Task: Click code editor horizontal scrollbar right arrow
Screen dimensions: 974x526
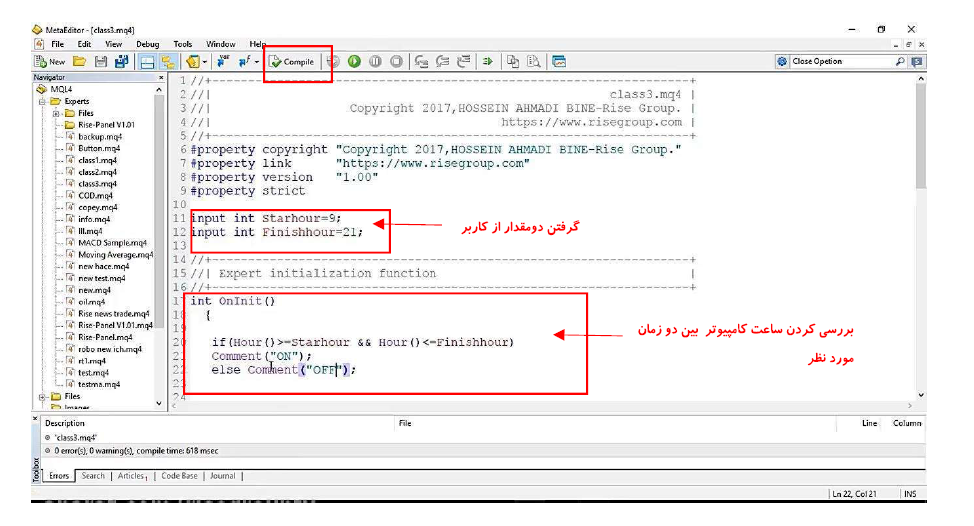Action: 909,406
